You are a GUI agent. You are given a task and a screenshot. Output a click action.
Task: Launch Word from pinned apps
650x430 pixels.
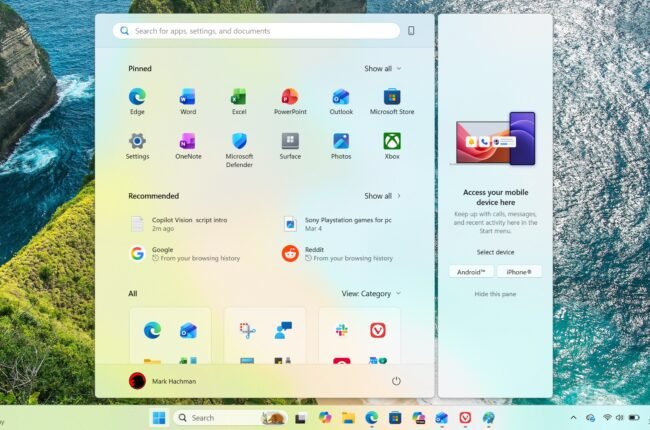[x=188, y=98]
